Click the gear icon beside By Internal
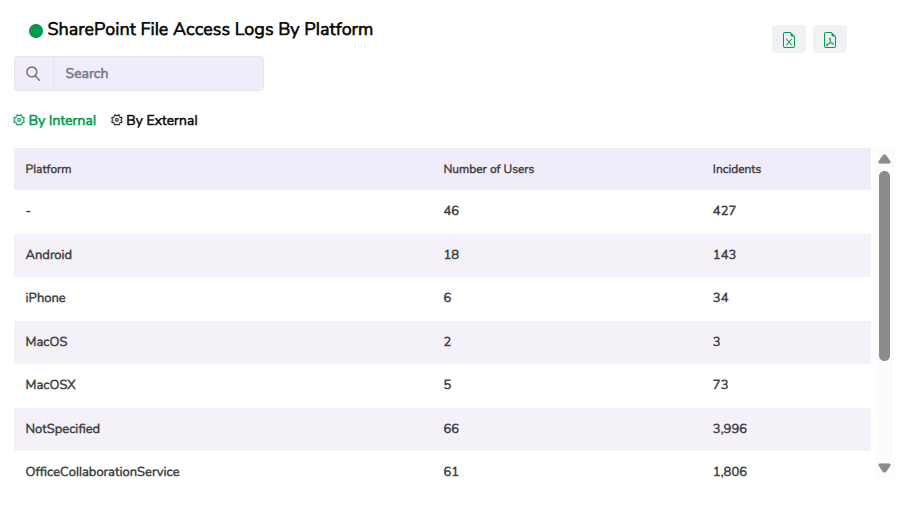 [x=19, y=121]
